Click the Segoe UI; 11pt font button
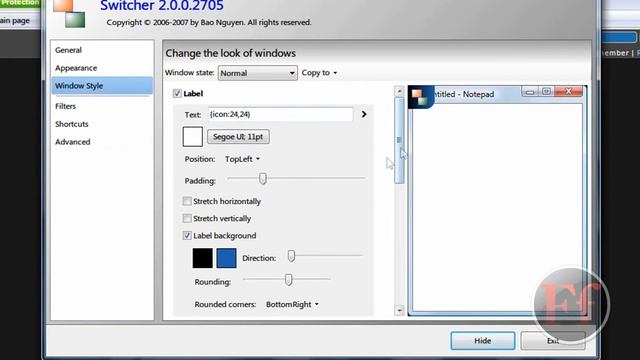Viewport: 640px width, 360px height. (x=238, y=137)
